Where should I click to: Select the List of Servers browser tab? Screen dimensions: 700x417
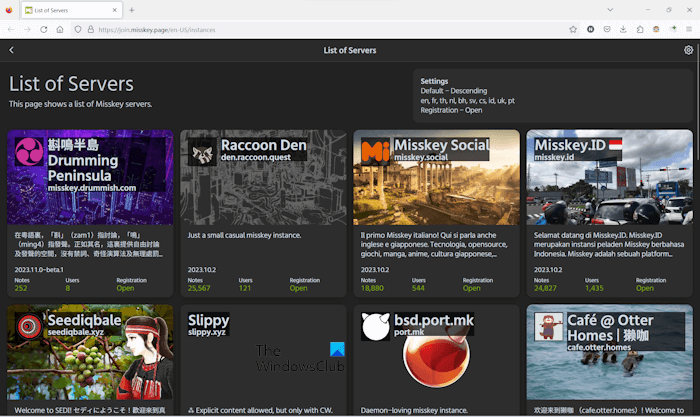coord(71,10)
